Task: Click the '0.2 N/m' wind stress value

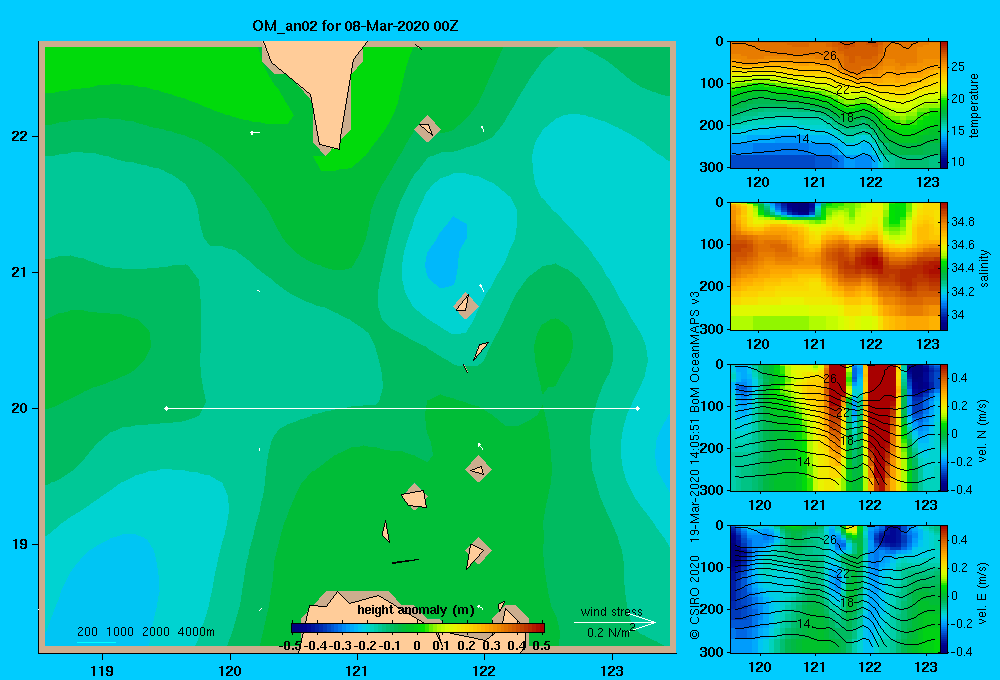Action: click(x=610, y=632)
